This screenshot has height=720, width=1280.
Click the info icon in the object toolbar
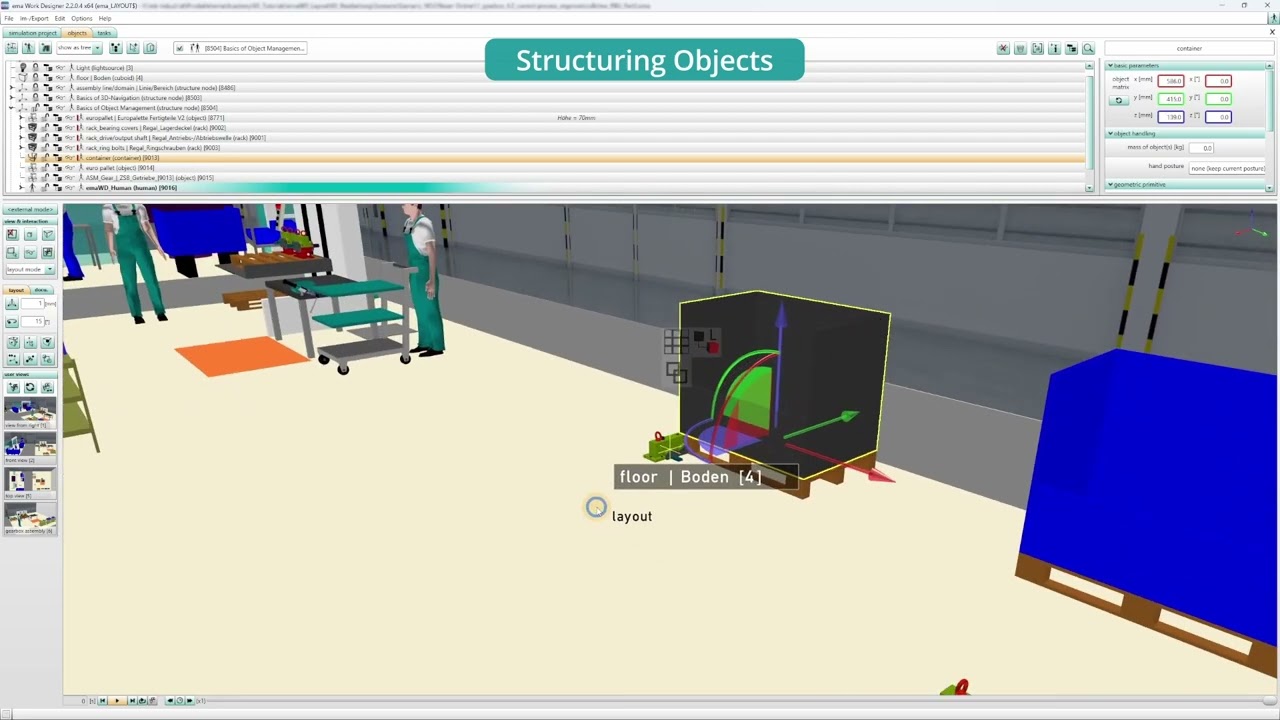1054,48
